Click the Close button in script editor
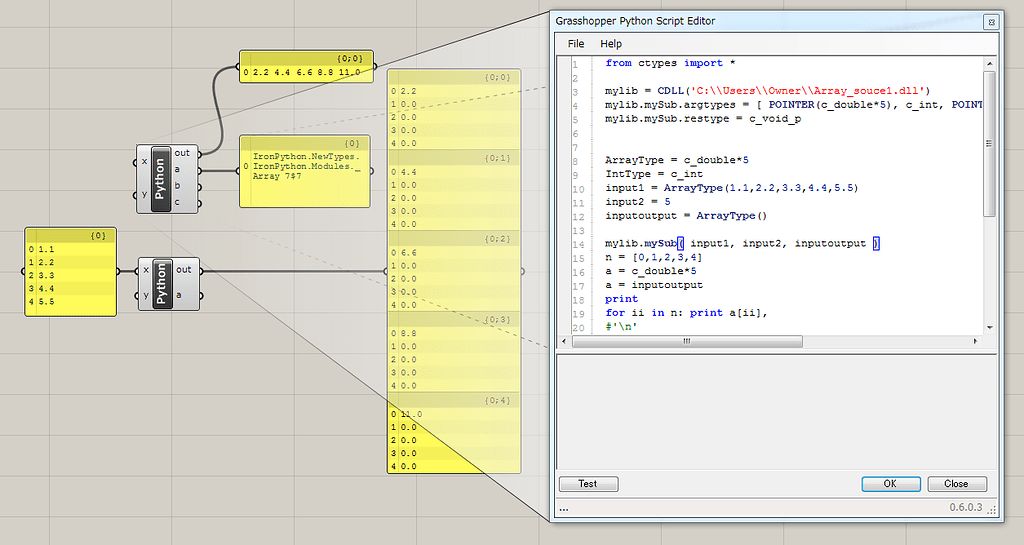This screenshot has width=1024, height=545. (x=956, y=484)
